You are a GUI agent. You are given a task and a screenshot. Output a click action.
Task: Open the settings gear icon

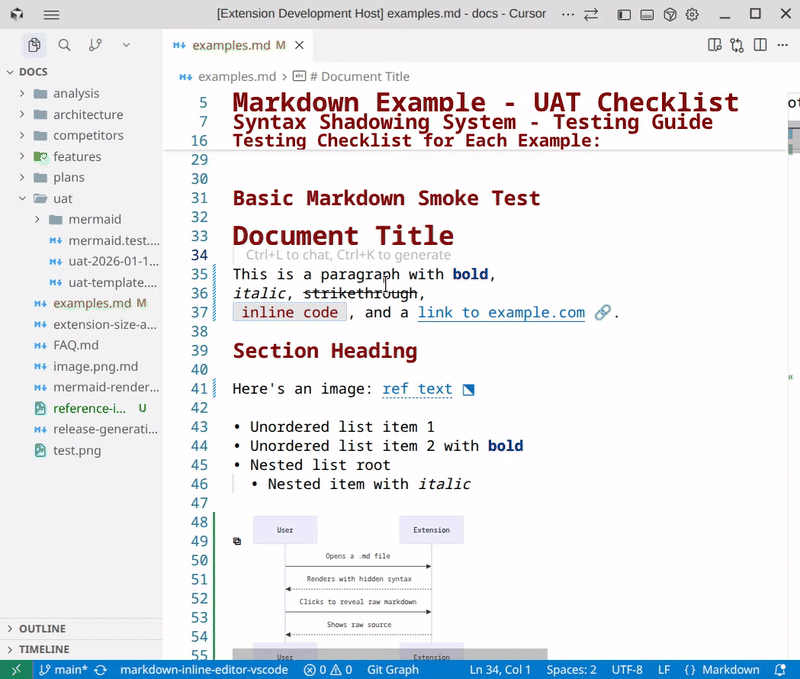coord(692,15)
